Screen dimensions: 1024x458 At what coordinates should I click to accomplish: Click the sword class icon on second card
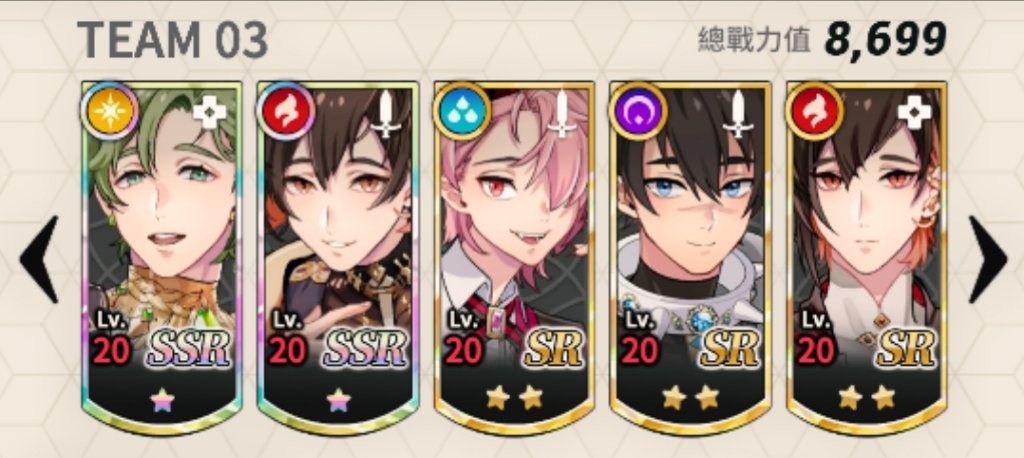[386, 114]
